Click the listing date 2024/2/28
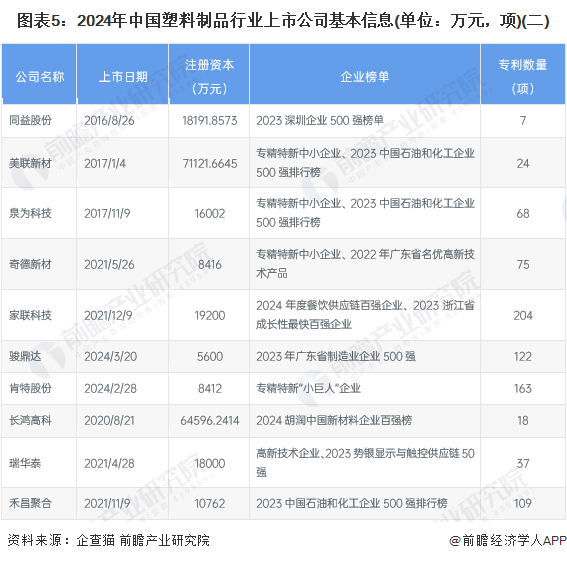Viewport: 567px width, 561px height. coord(111,388)
